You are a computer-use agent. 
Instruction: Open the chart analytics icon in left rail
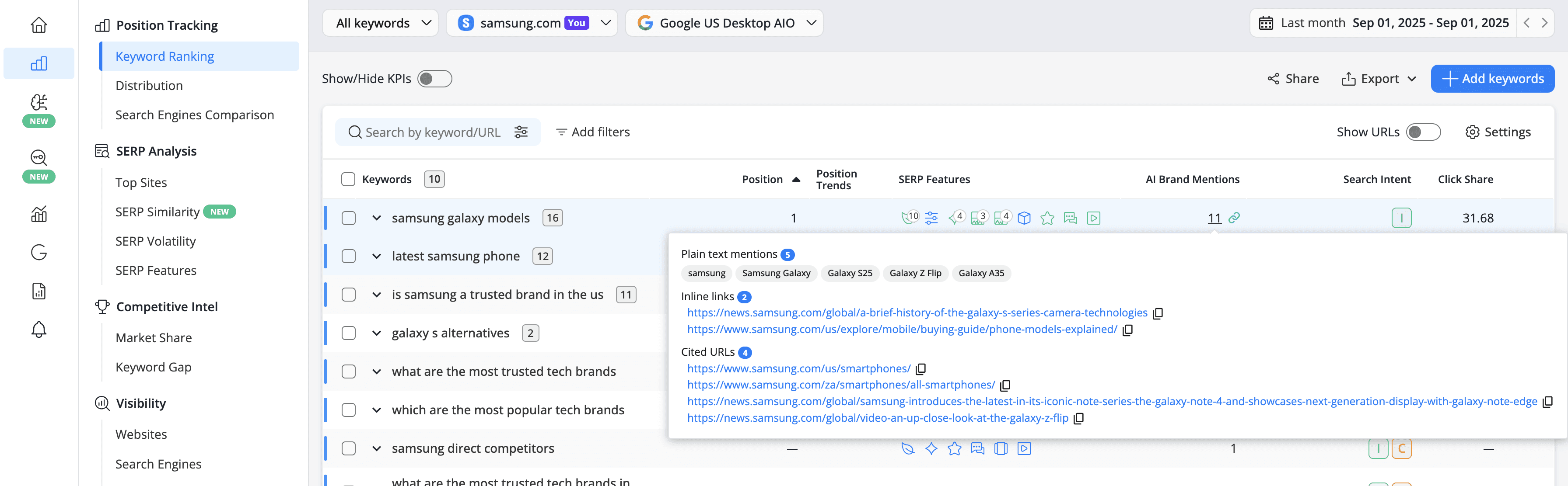click(x=39, y=214)
